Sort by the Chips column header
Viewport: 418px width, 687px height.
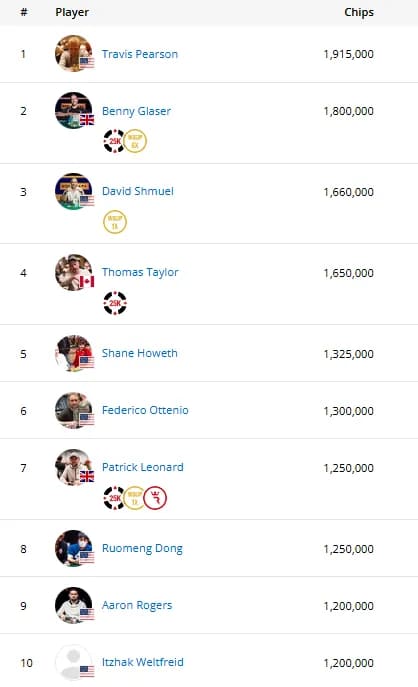tap(359, 12)
